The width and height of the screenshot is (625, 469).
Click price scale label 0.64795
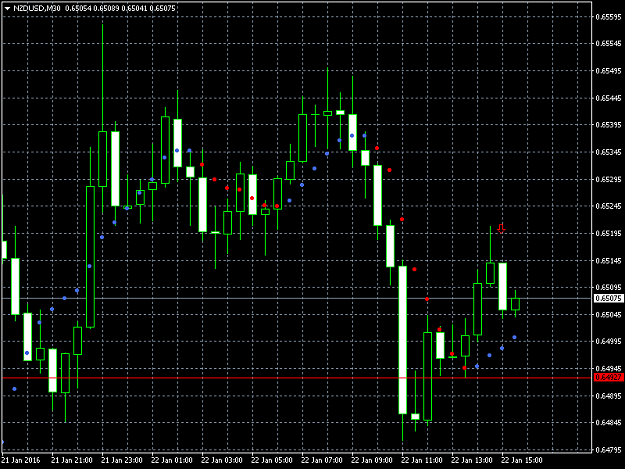(x=608, y=450)
